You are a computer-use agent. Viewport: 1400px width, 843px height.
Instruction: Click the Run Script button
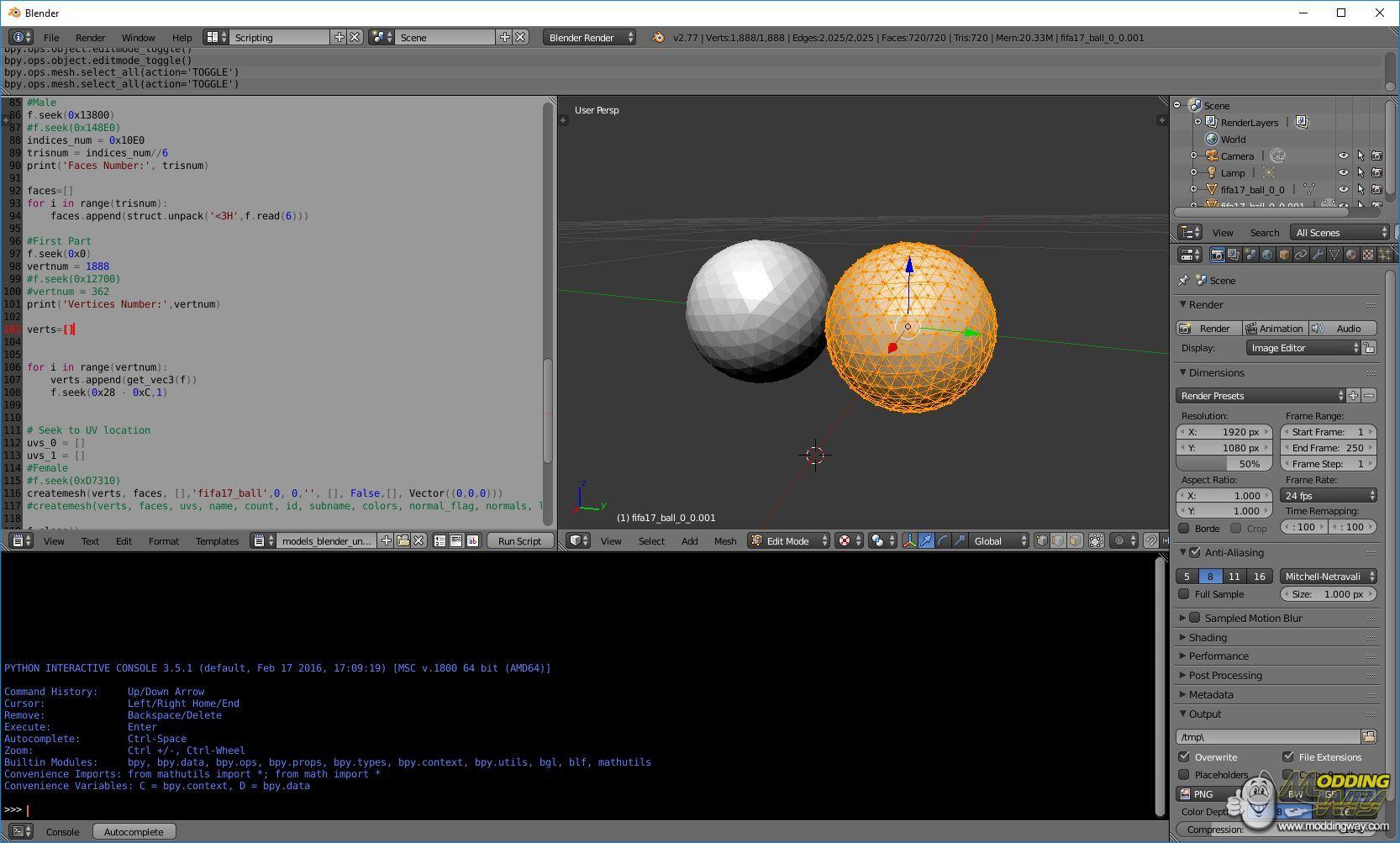(x=519, y=541)
